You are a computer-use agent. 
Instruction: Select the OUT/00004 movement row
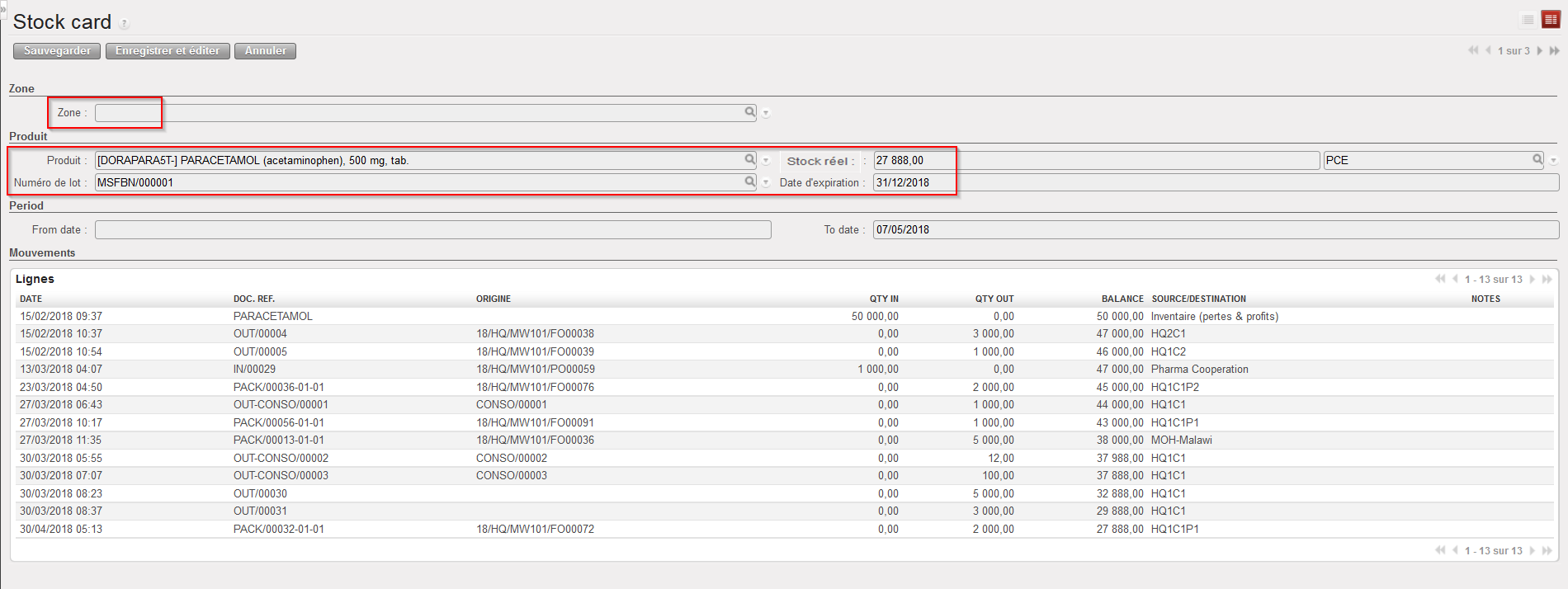[x=260, y=334]
